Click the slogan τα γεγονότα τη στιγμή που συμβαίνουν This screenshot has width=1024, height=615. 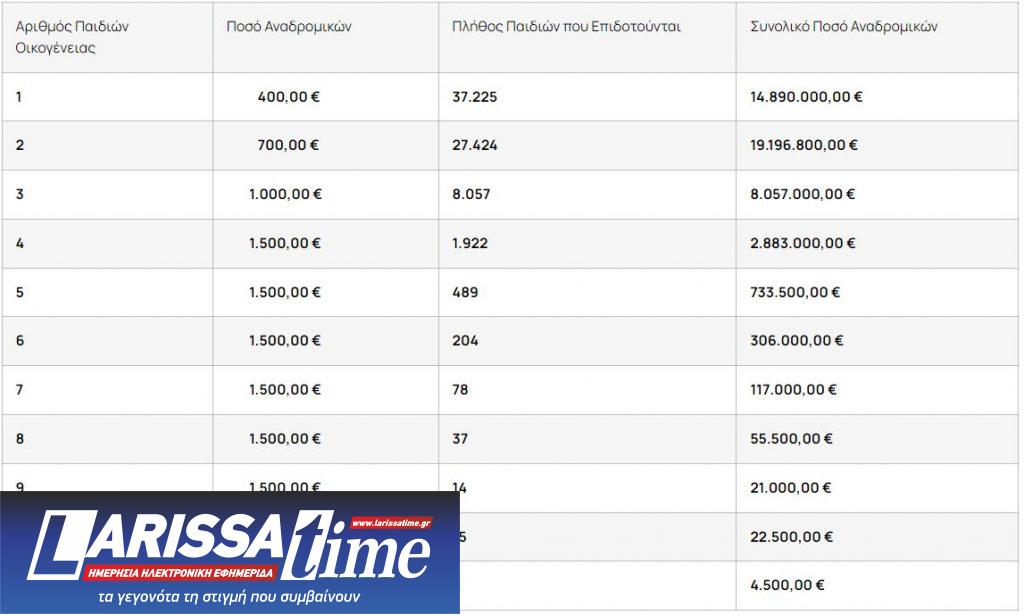(229, 597)
